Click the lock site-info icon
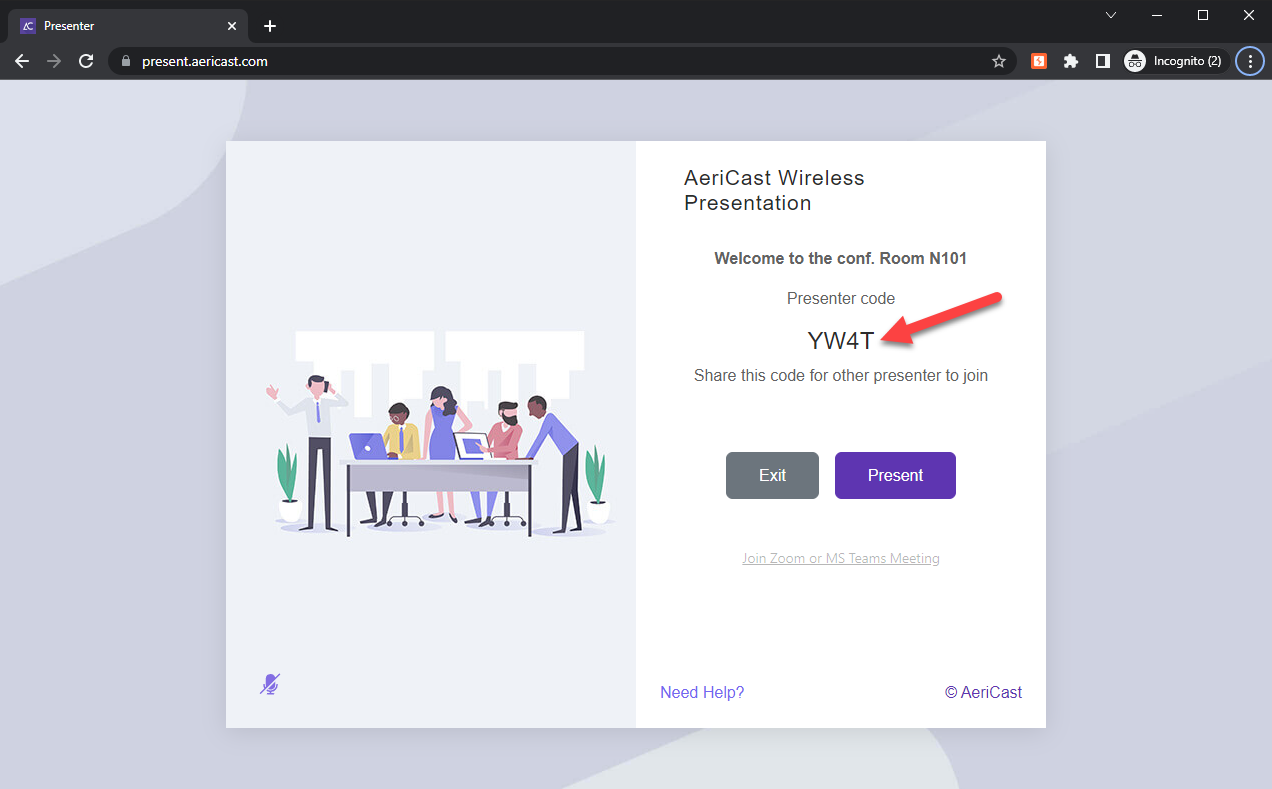 click(x=126, y=61)
